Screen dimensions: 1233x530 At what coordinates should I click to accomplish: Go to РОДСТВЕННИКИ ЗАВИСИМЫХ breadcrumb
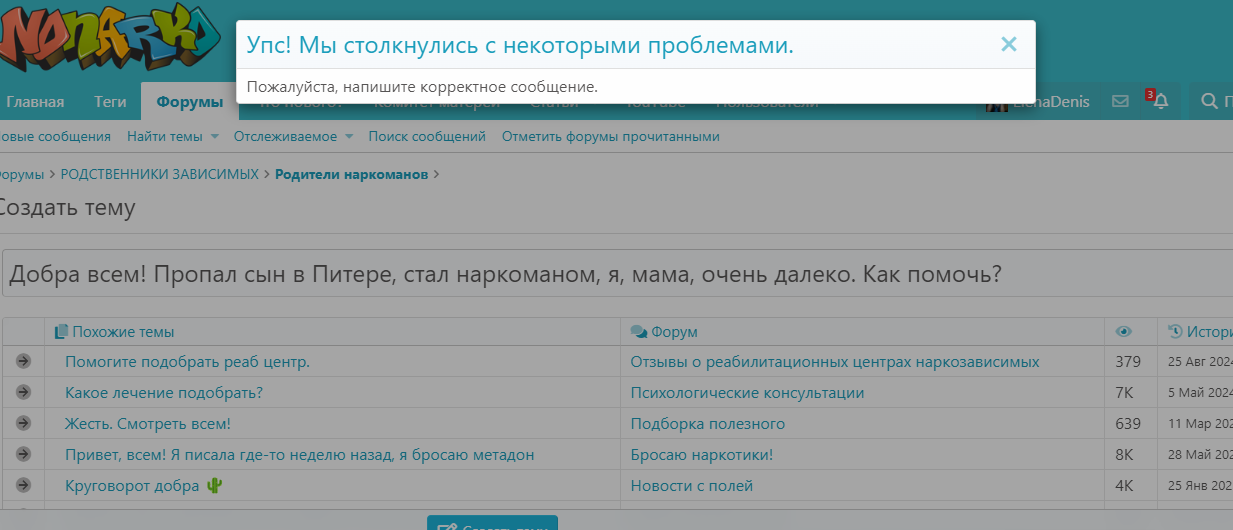pyautogui.click(x=159, y=174)
